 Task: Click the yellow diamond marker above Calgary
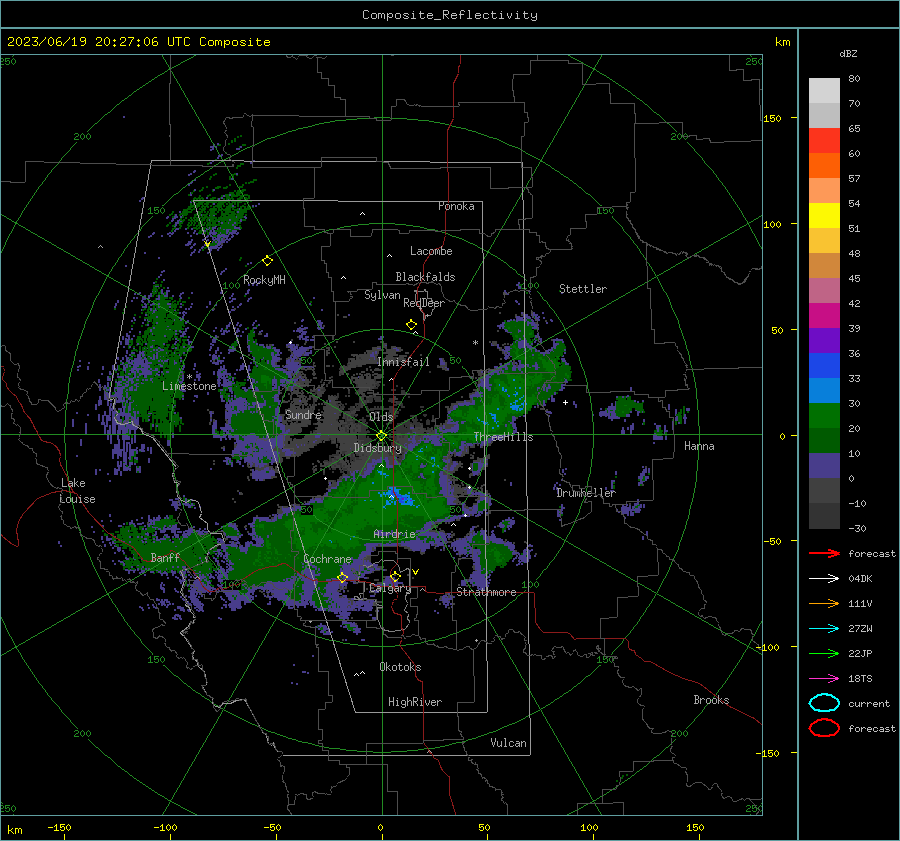pos(395,576)
